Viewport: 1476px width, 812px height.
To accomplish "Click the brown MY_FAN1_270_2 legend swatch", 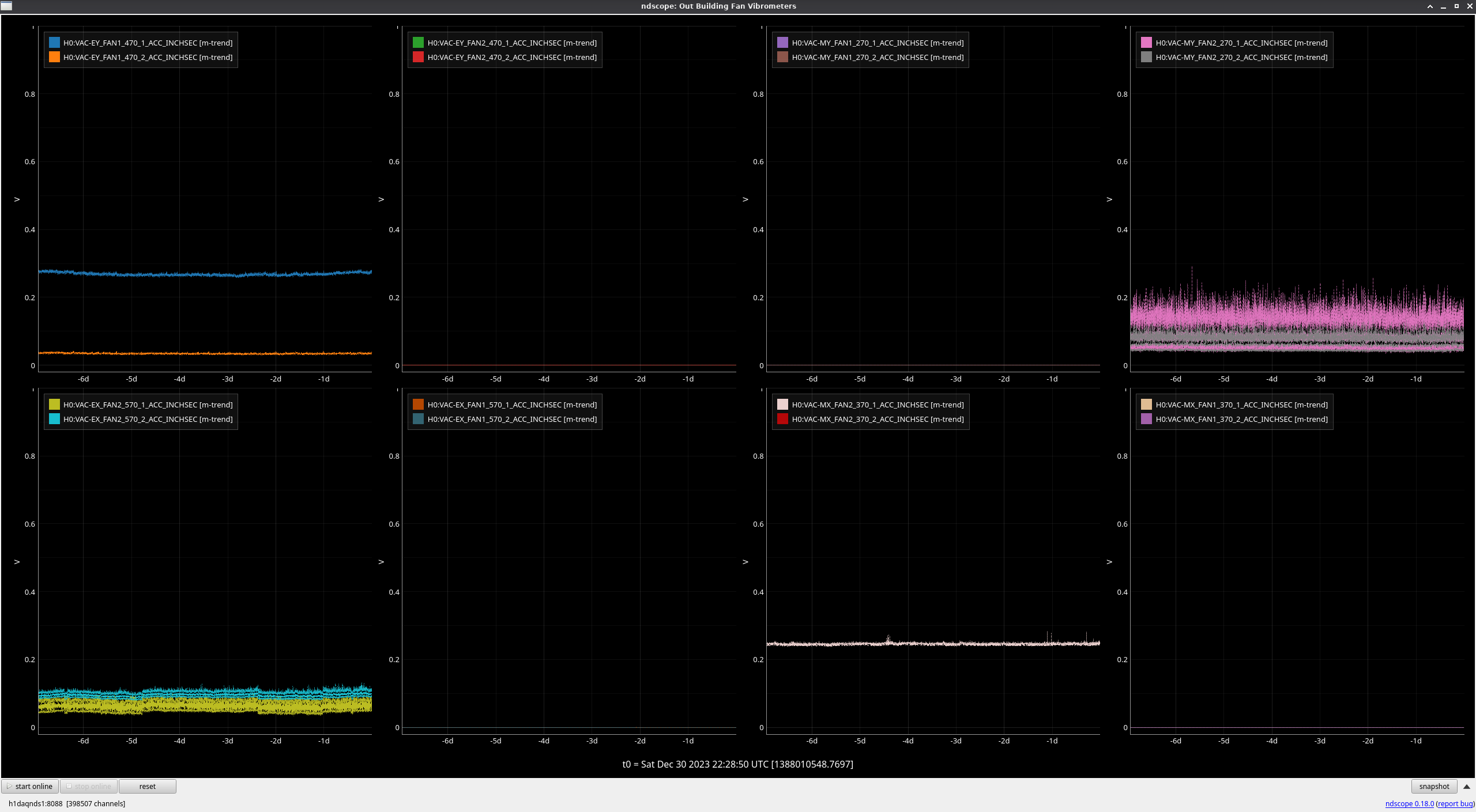I will click(782, 57).
